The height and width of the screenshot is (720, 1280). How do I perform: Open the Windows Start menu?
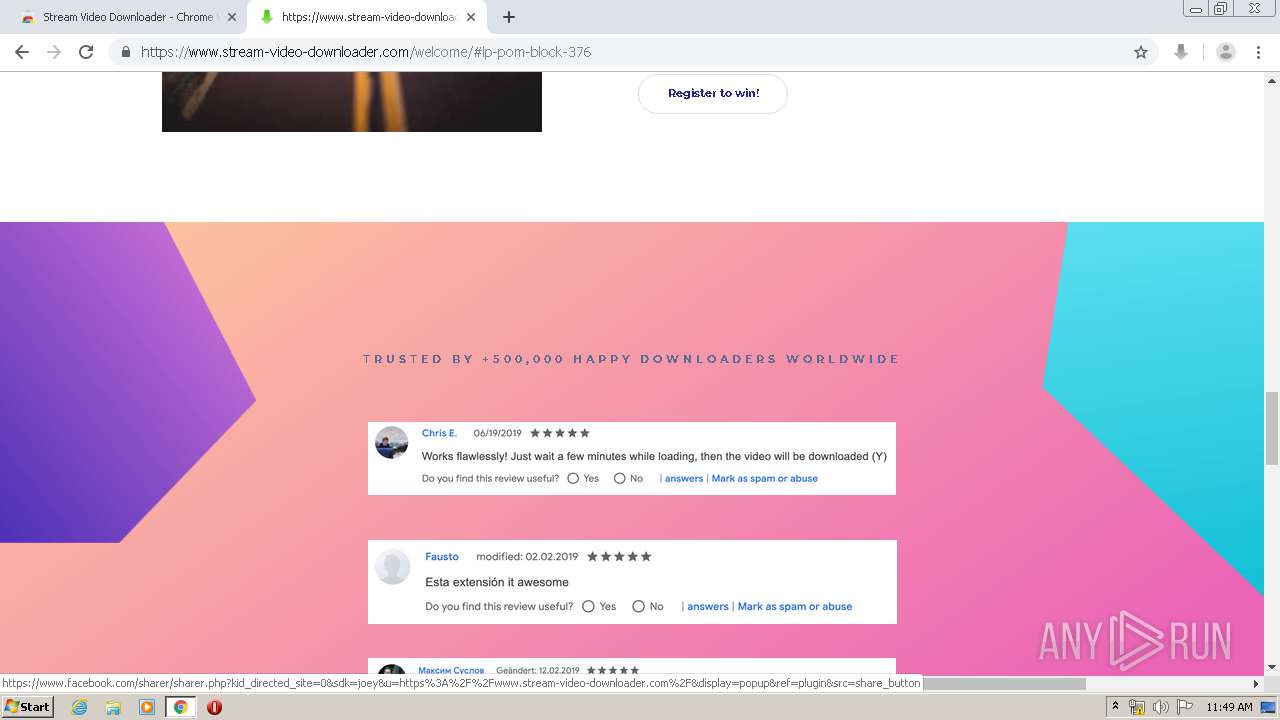pos(27,707)
